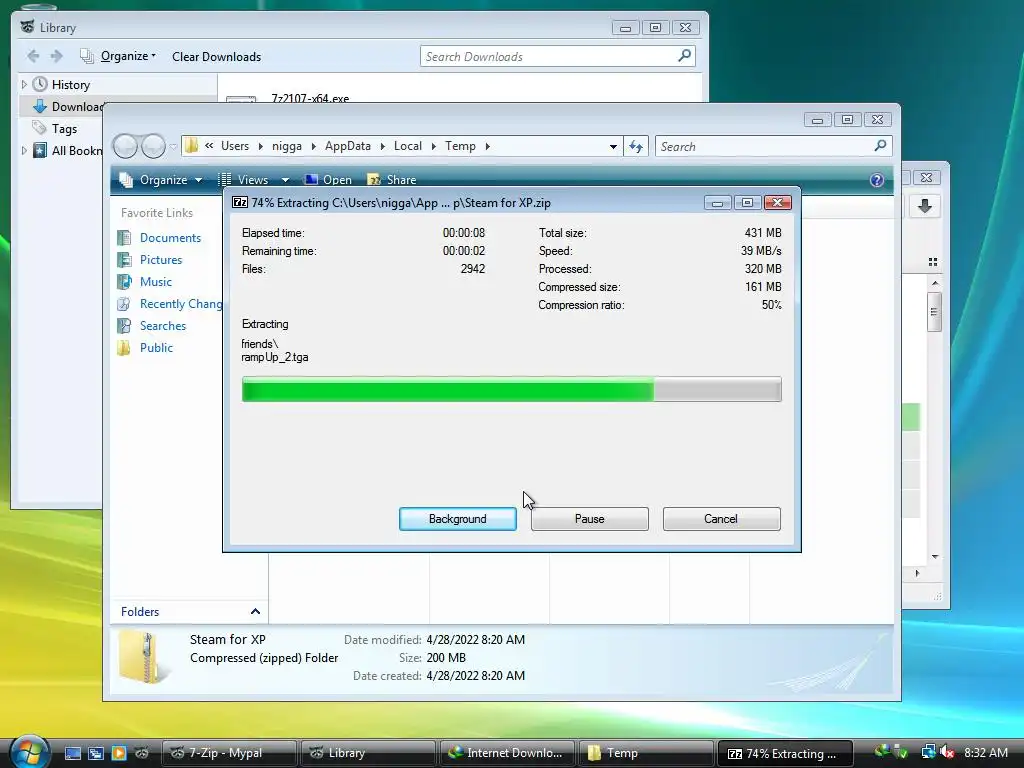Open Organize menu in Explorer toolbar

pos(161,180)
